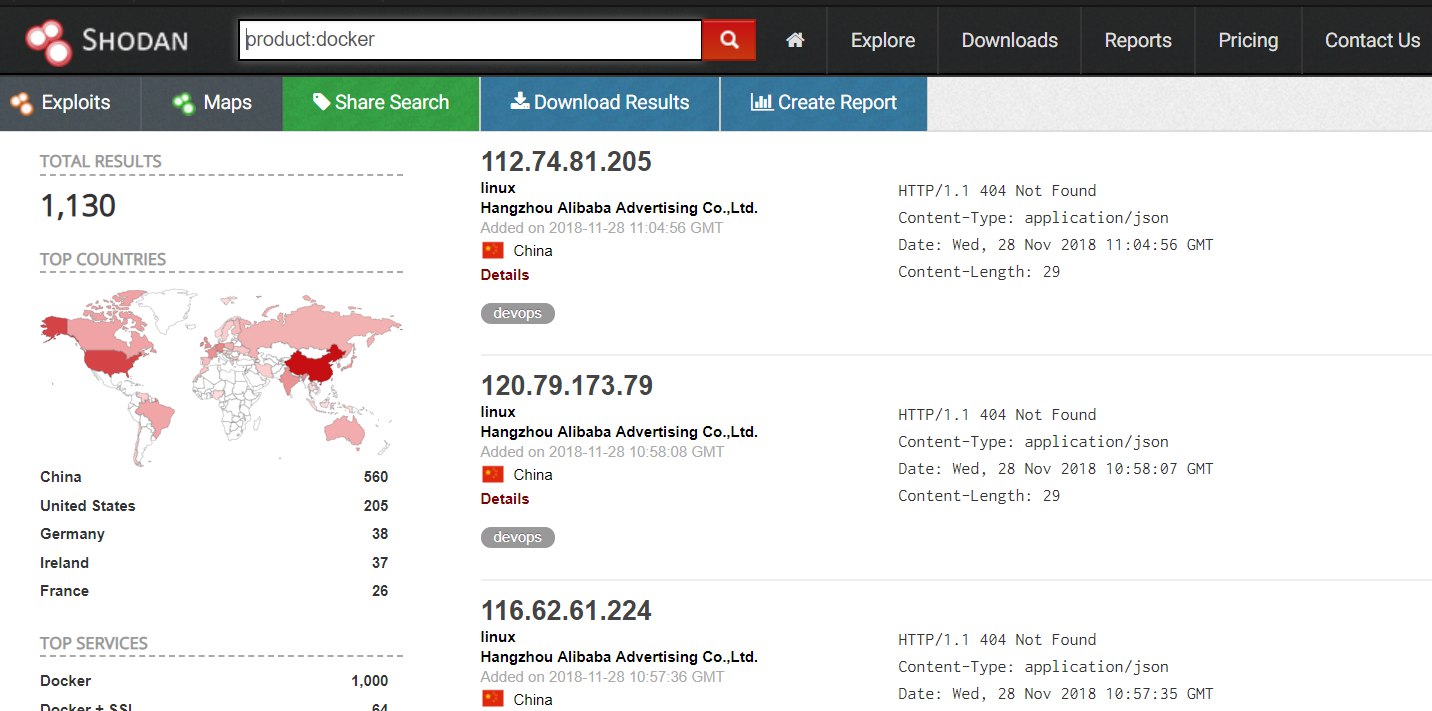Open the Downloads page
1432x711 pixels.
(1009, 40)
